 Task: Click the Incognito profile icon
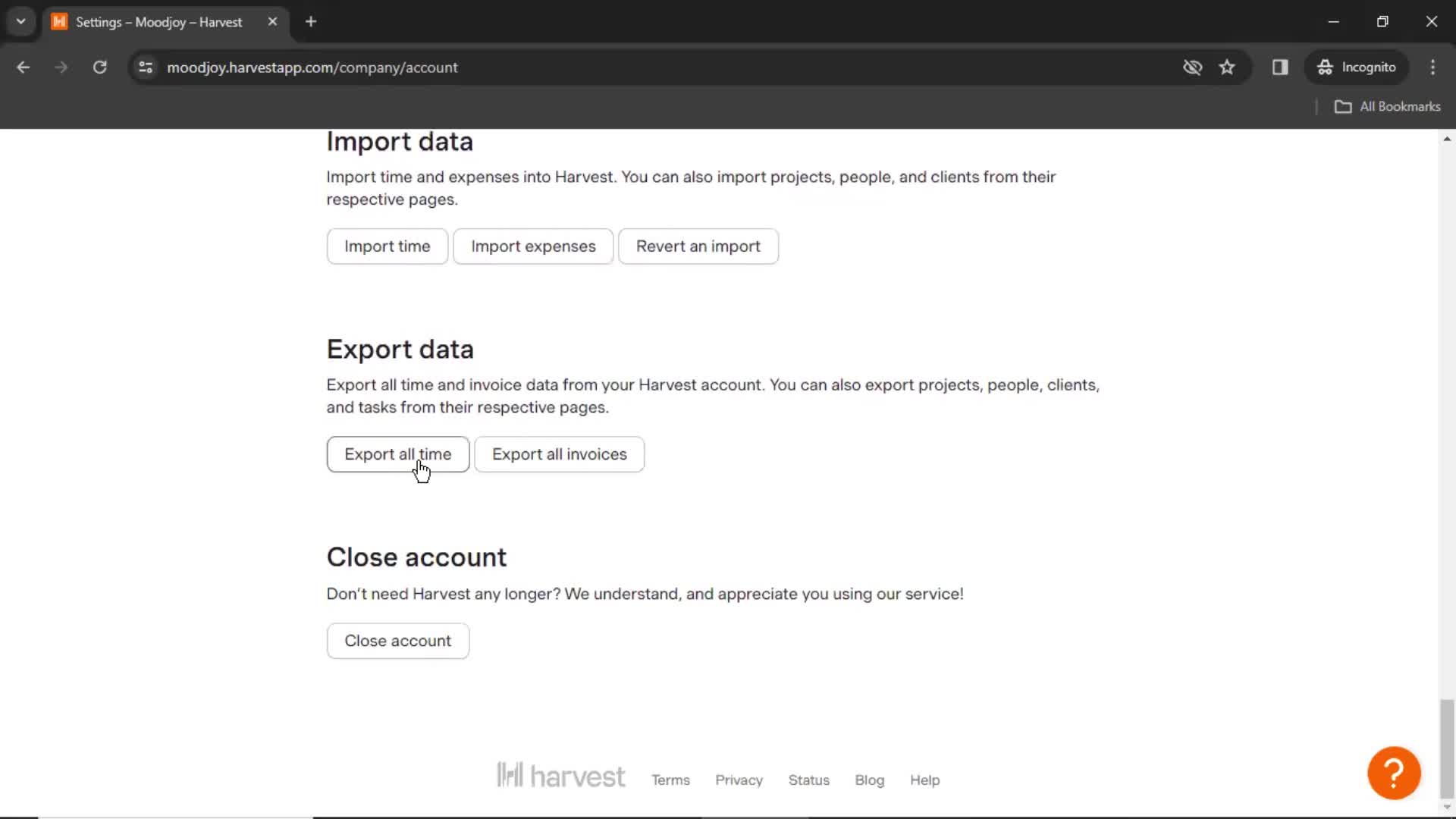click(x=1324, y=67)
